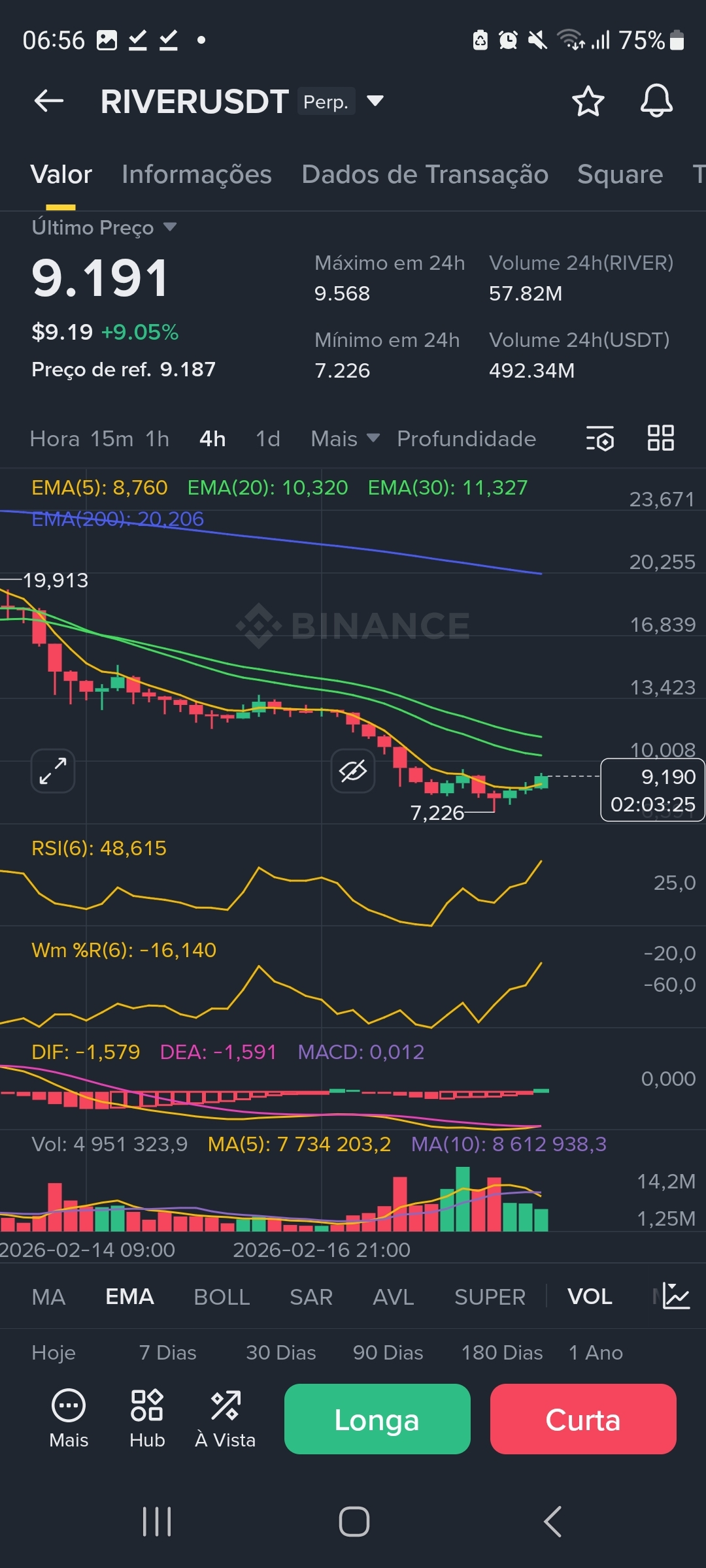Screen dimensions: 706x1568
Task: Tap the 7,226 low marker on chart
Action: point(437,813)
